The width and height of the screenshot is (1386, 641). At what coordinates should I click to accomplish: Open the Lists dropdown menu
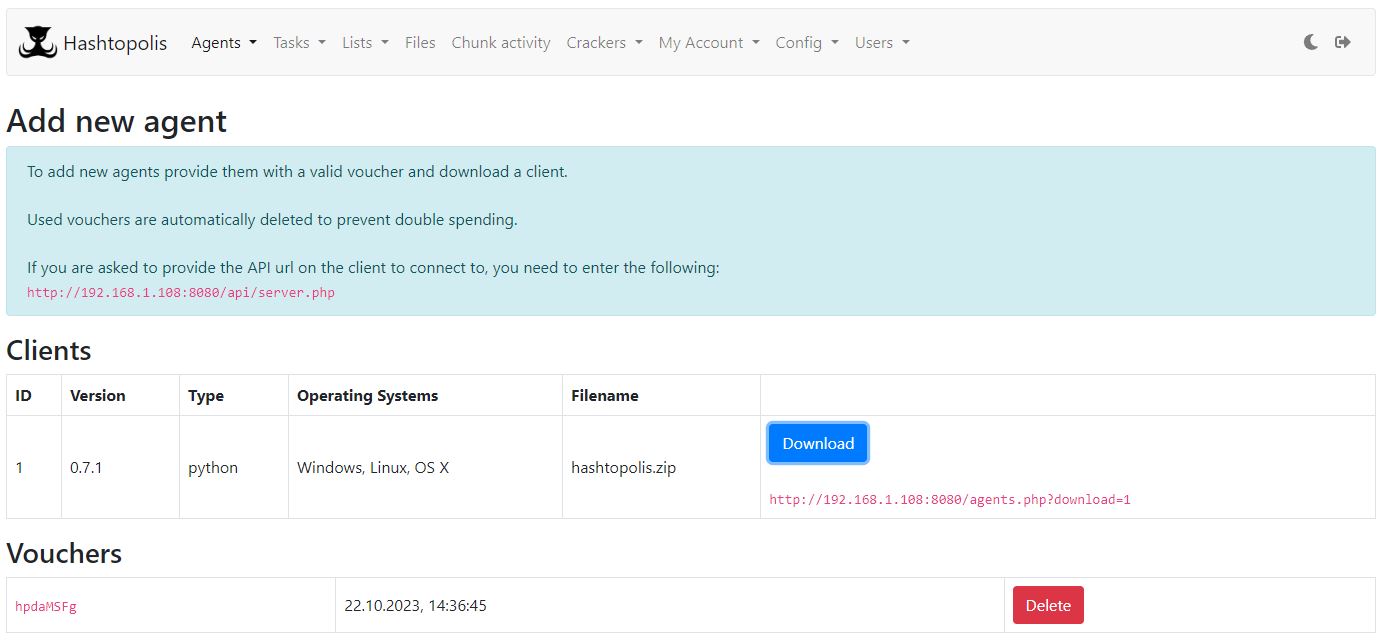pos(365,43)
